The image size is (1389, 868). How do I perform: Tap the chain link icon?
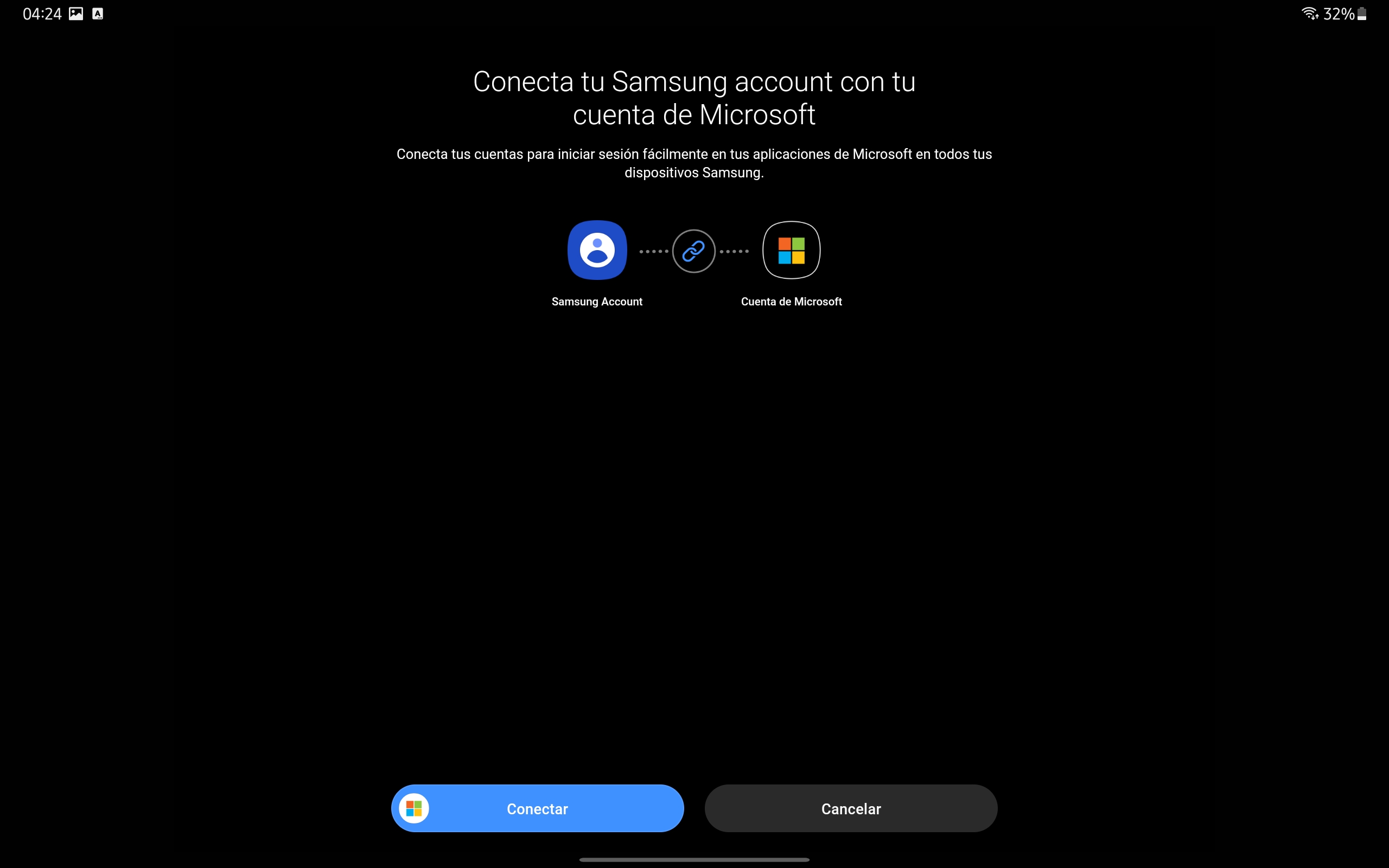pos(693,251)
